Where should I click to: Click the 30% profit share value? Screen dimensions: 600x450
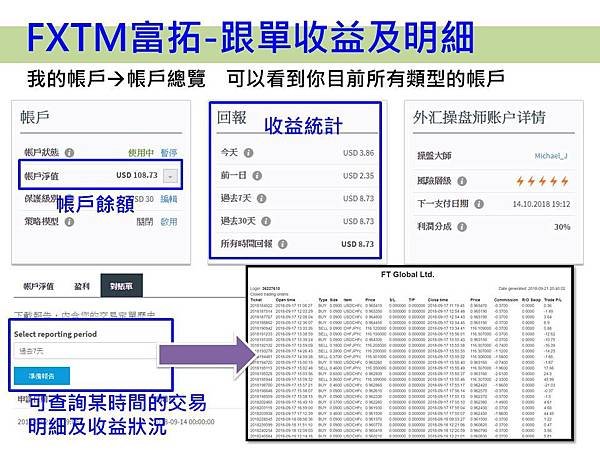pyautogui.click(x=562, y=227)
